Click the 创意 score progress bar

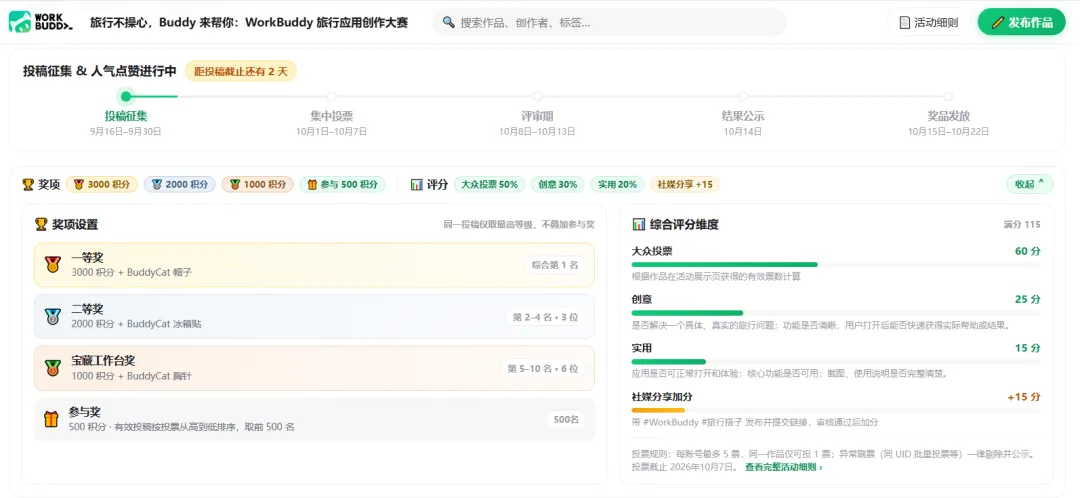click(687, 313)
